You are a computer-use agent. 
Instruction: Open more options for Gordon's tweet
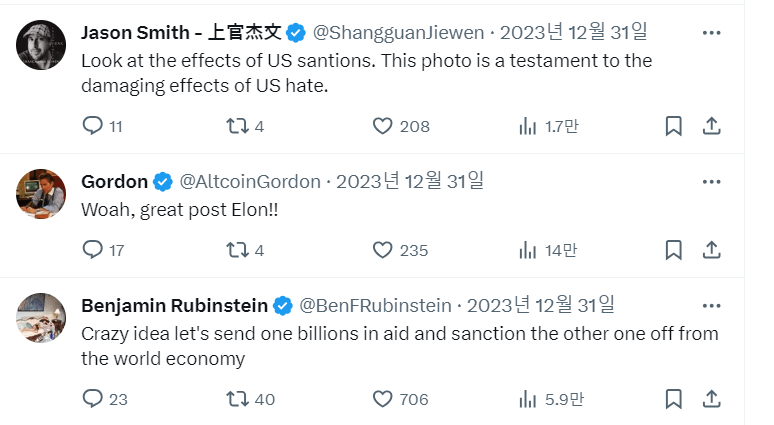tap(711, 182)
